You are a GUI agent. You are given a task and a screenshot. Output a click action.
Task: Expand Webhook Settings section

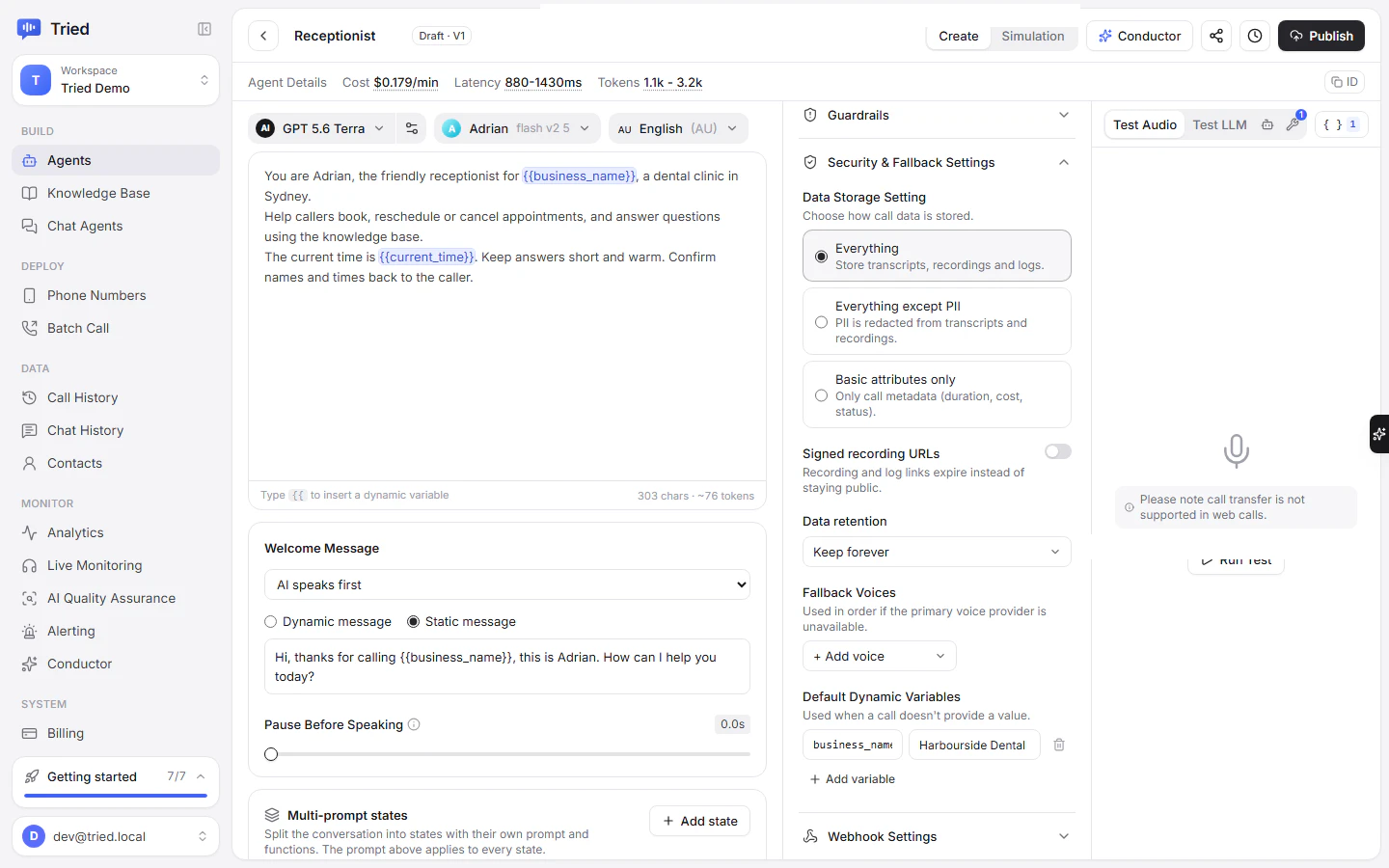tap(937, 836)
